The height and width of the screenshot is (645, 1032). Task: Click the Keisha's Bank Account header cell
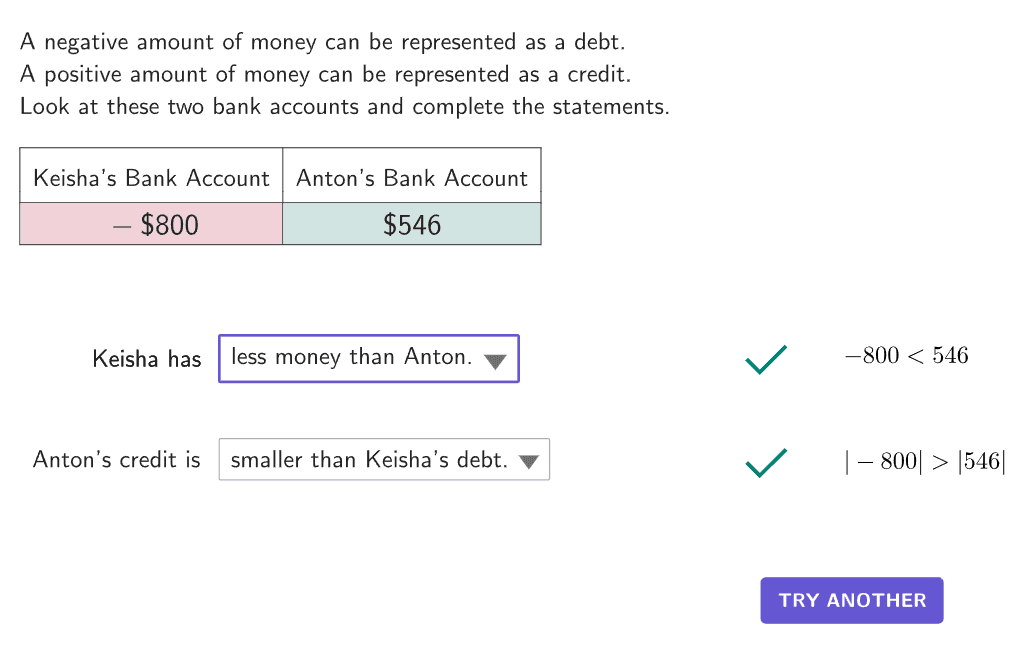[x=151, y=178]
